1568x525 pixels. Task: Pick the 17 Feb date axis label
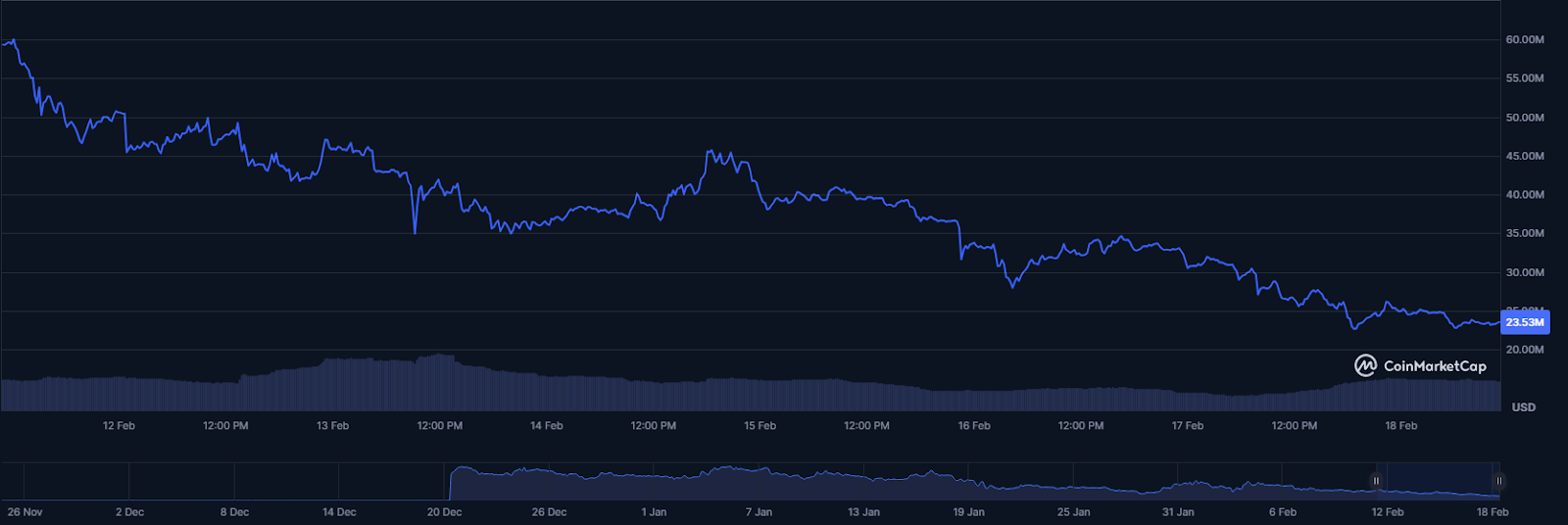(x=1187, y=426)
